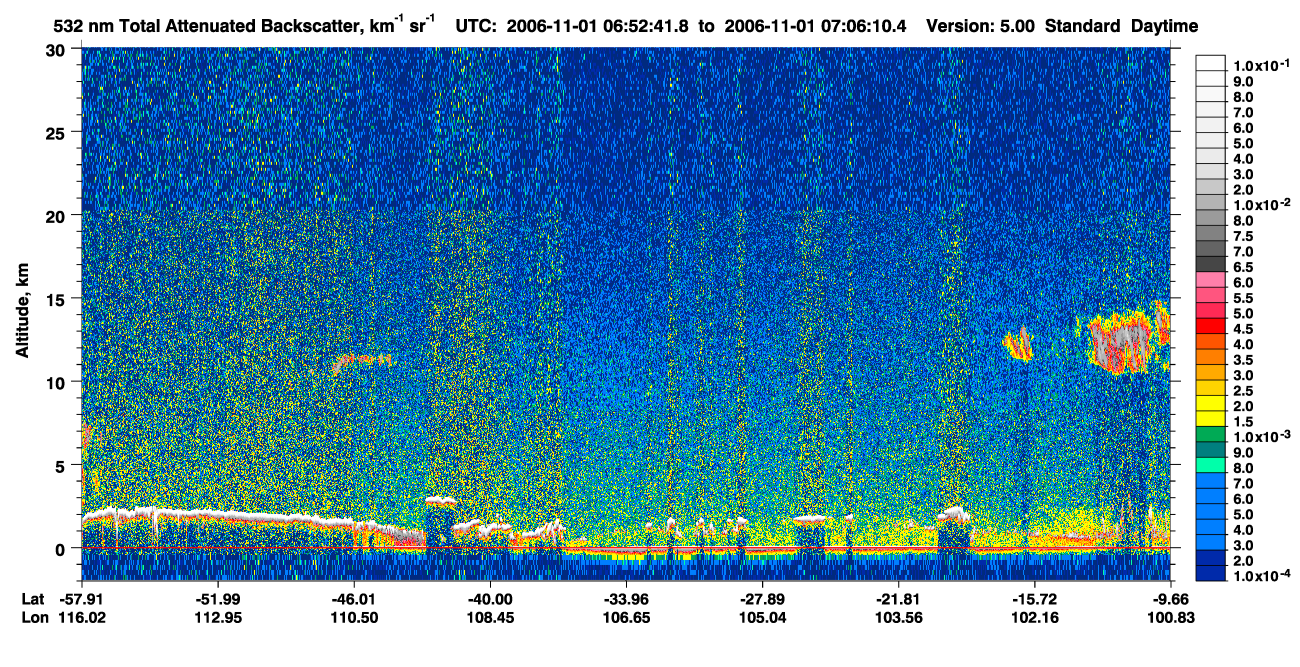Click latitude value -46.01

pyautogui.click(x=354, y=599)
